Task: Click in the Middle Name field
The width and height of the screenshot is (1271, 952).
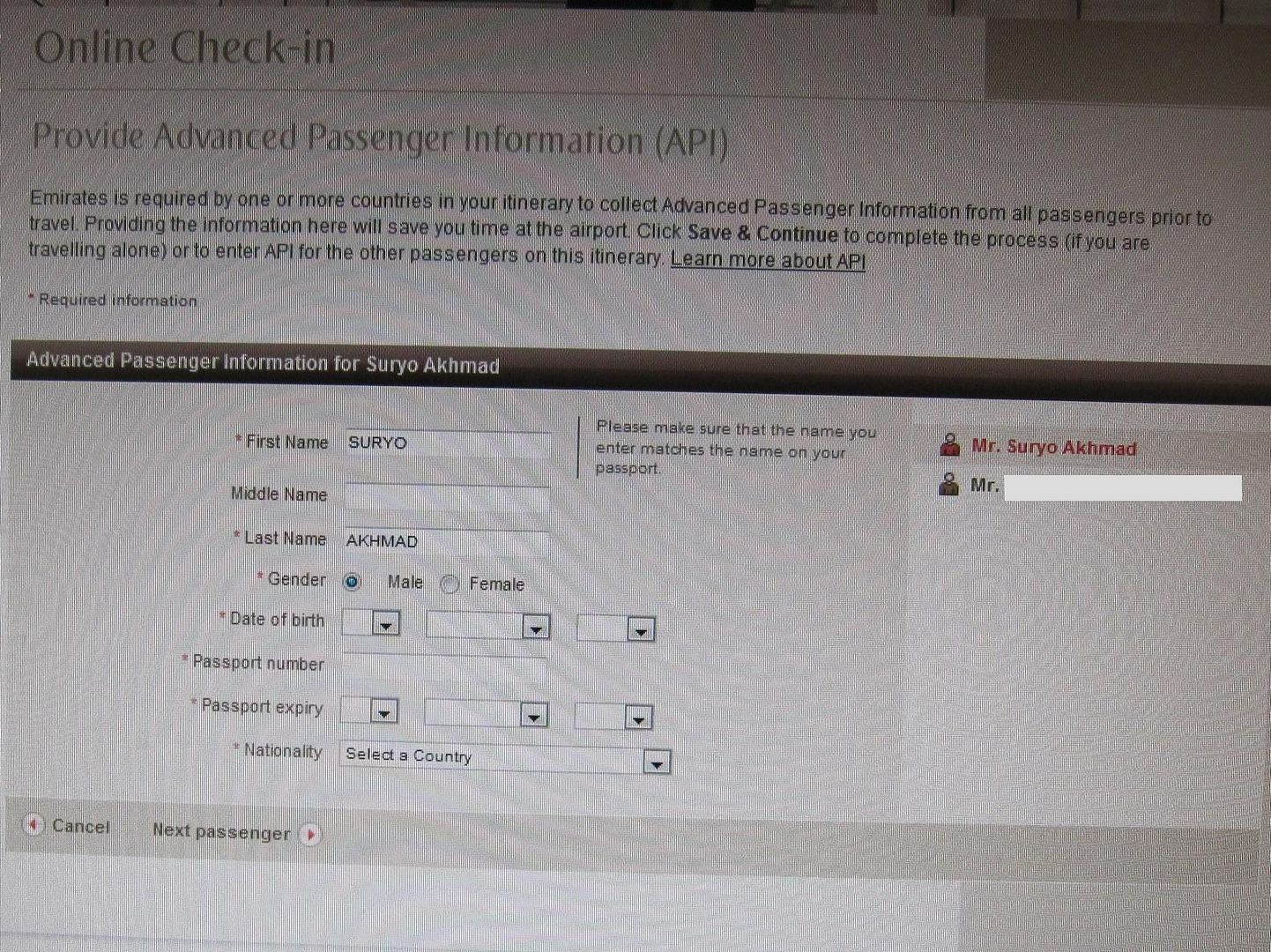Action: point(447,496)
